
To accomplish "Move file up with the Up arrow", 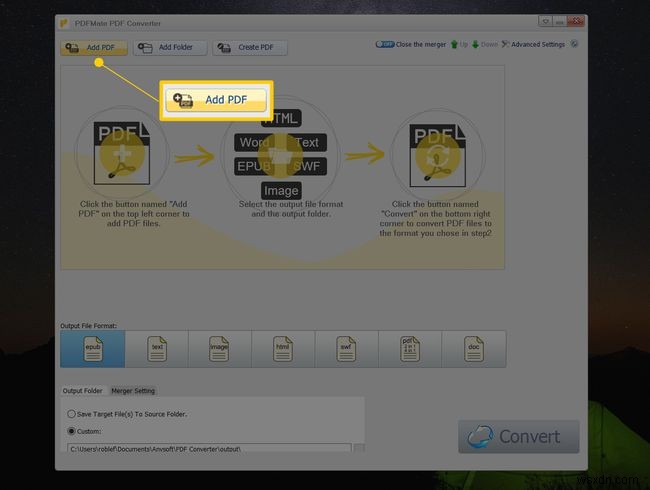I will coord(459,44).
